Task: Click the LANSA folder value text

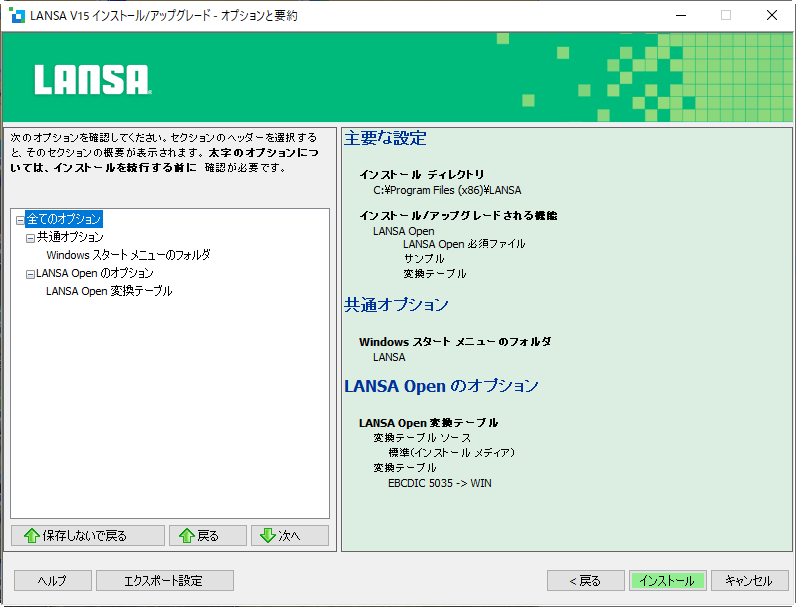Action: 389,357
